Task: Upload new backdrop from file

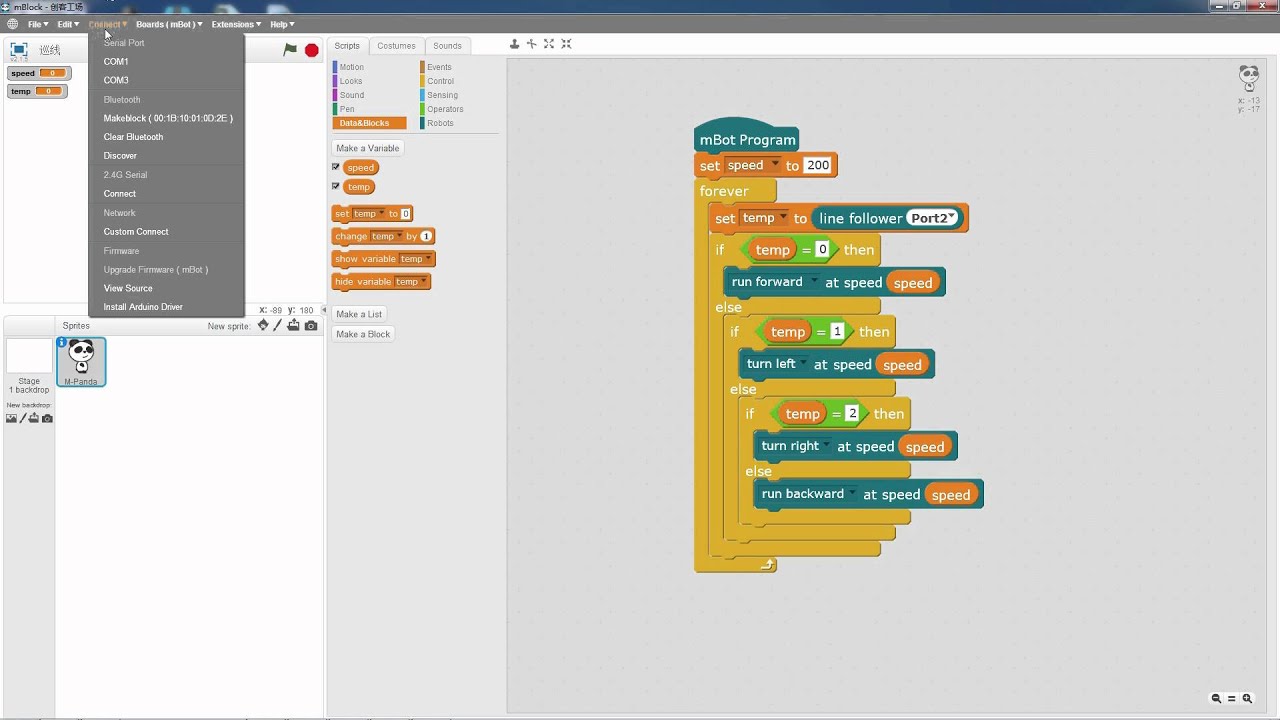Action: pyautogui.click(x=34, y=418)
